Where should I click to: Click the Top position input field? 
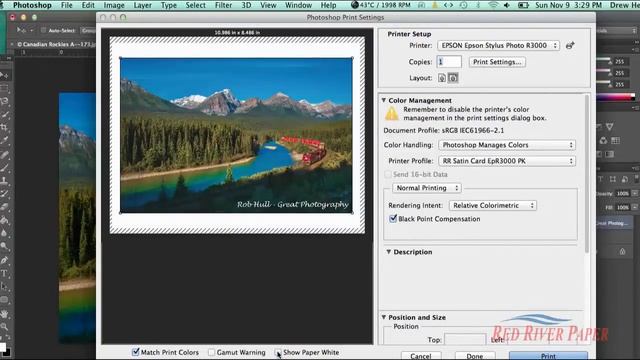465,340
